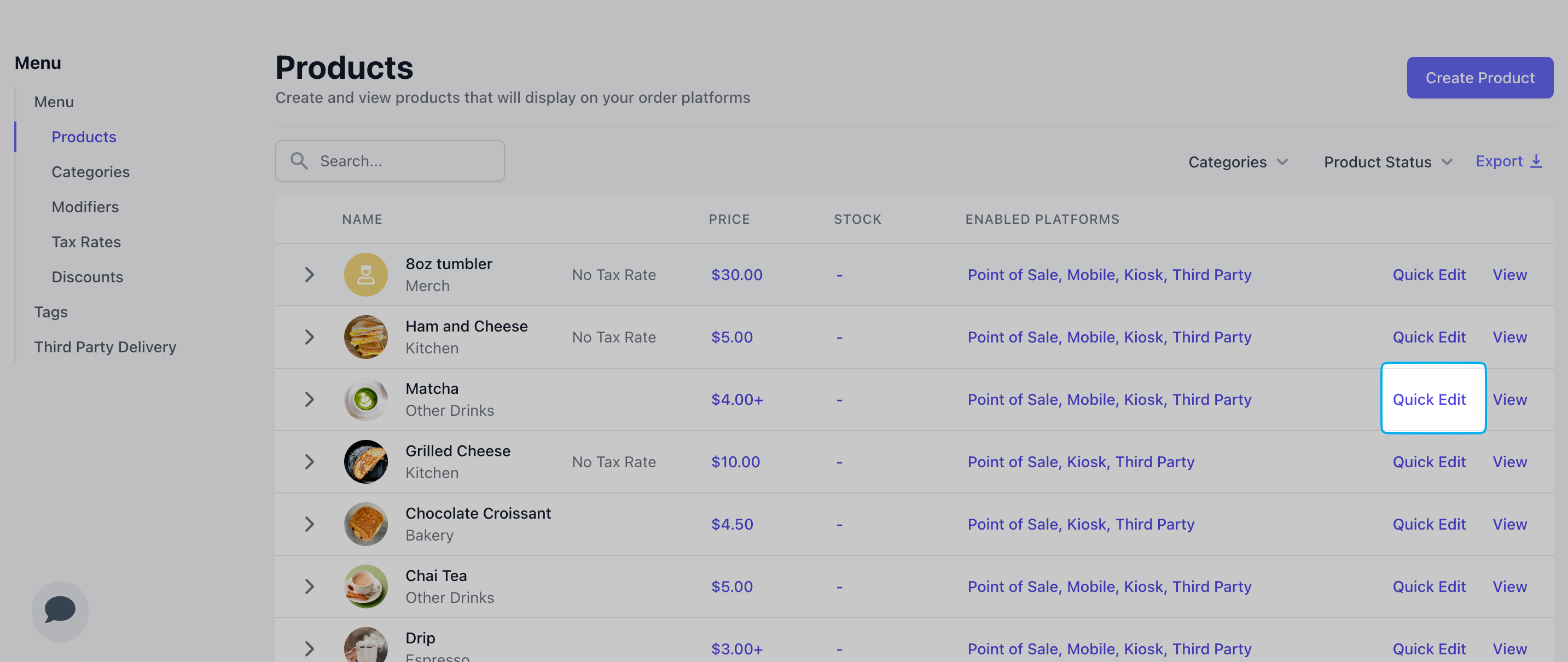Expand the Chai Tea row chevron
Image resolution: width=1568 pixels, height=662 pixels.
tap(309, 586)
